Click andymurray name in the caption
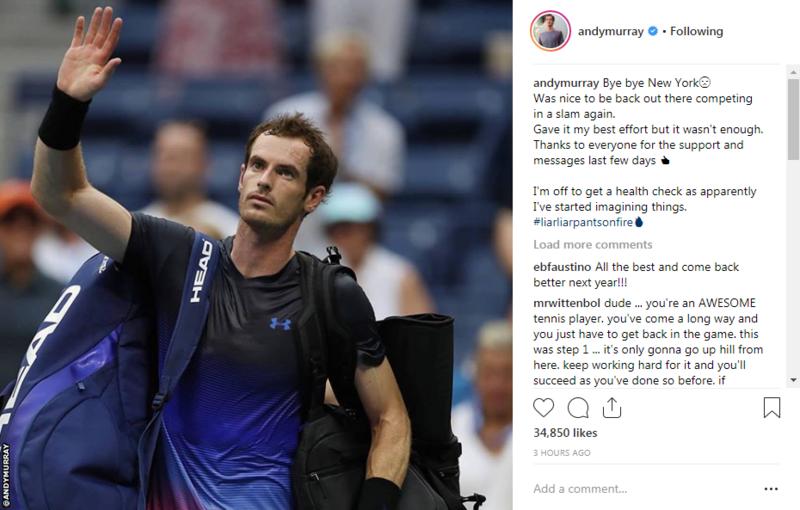800x510 pixels. point(566,83)
